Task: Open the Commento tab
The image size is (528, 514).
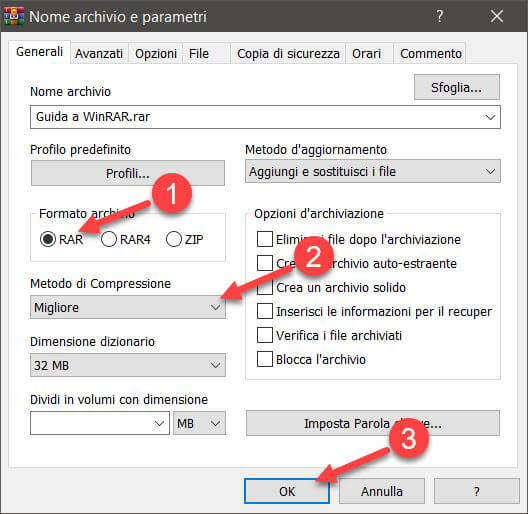Action: point(430,53)
